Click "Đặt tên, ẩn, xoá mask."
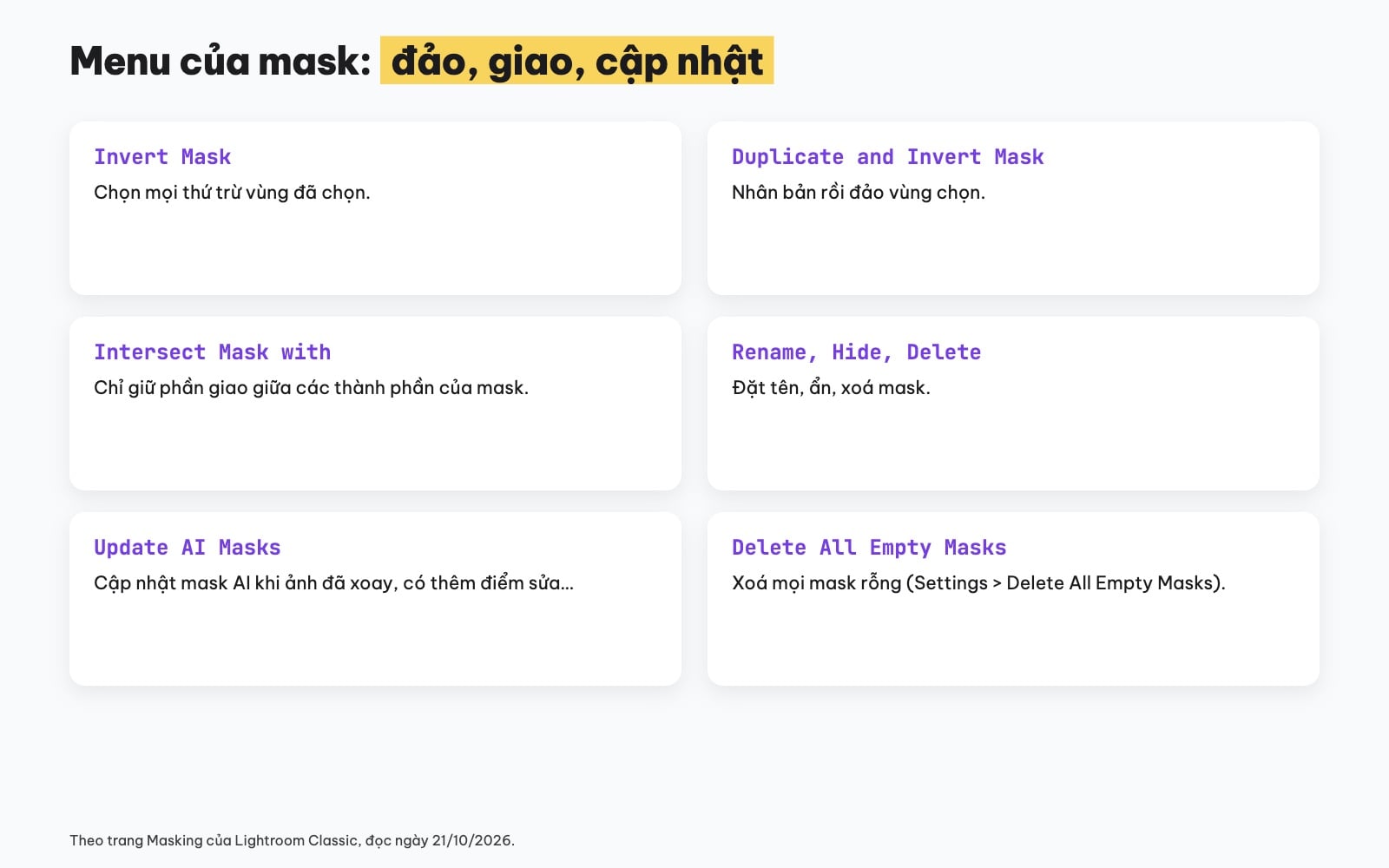 pyautogui.click(x=831, y=388)
